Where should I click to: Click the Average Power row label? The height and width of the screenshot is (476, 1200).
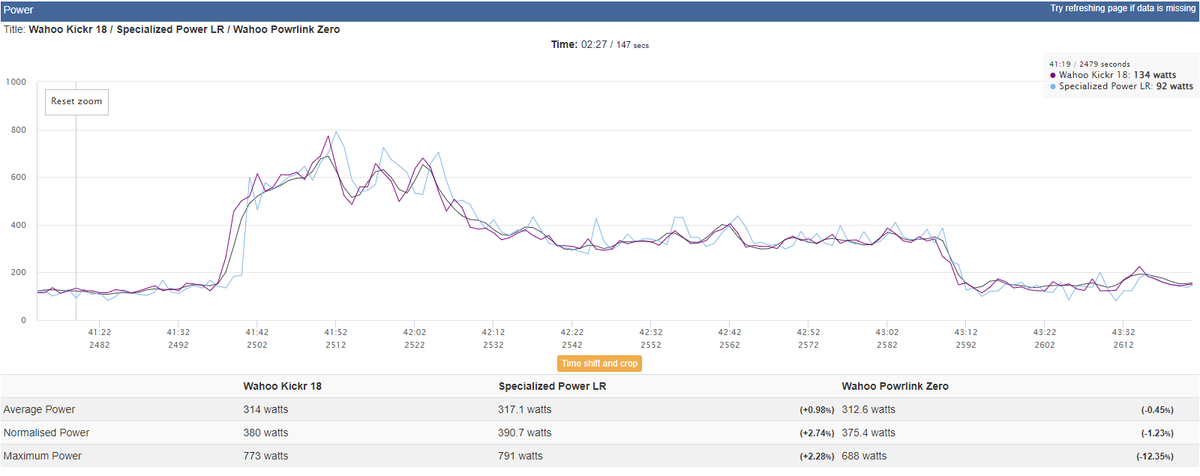point(40,409)
